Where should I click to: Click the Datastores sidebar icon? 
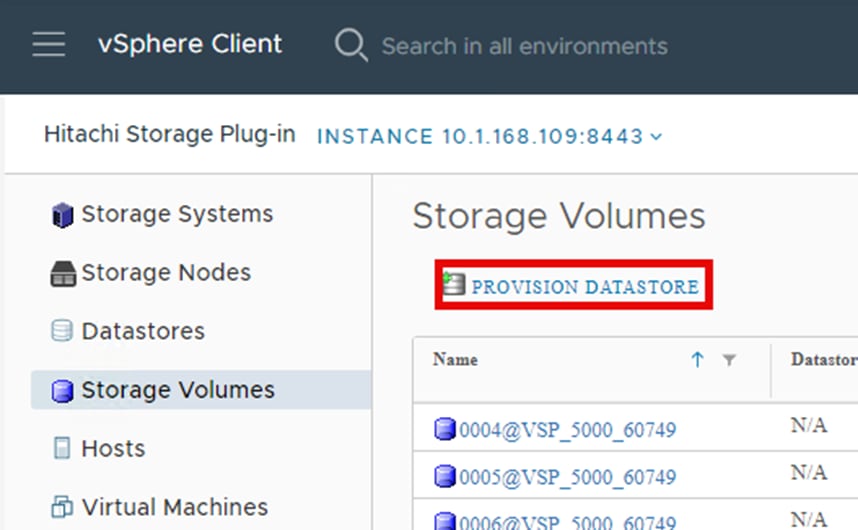(x=62, y=331)
